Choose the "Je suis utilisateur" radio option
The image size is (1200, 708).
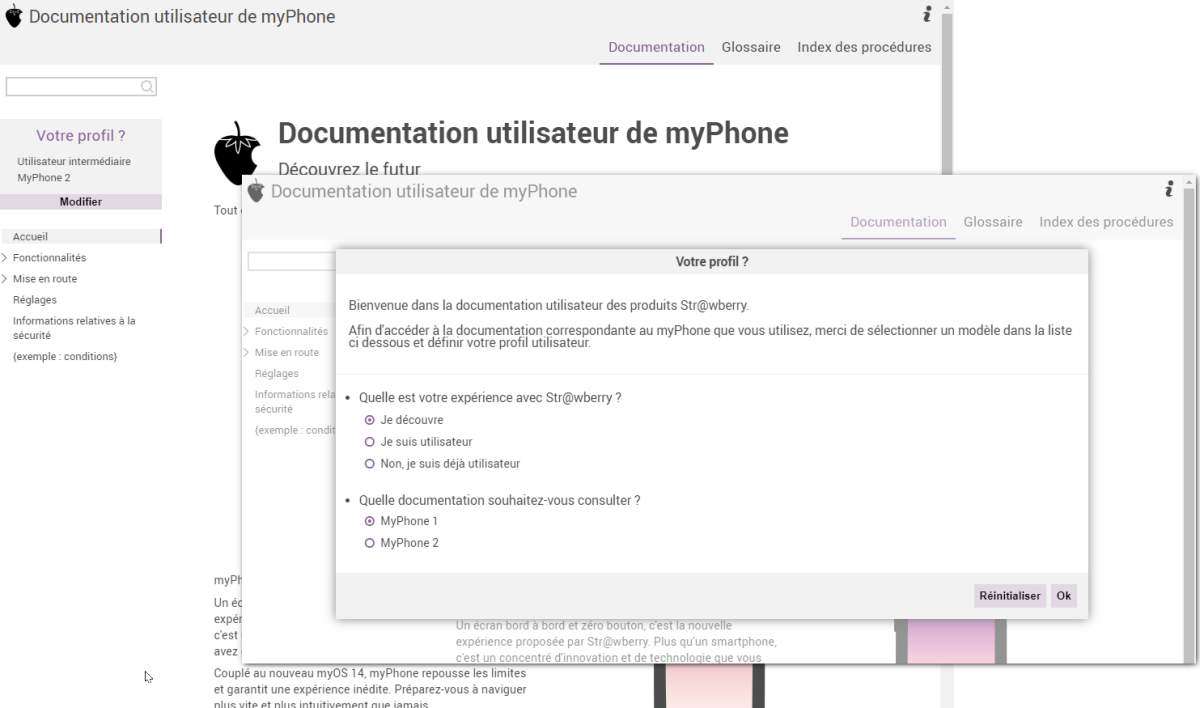click(370, 442)
